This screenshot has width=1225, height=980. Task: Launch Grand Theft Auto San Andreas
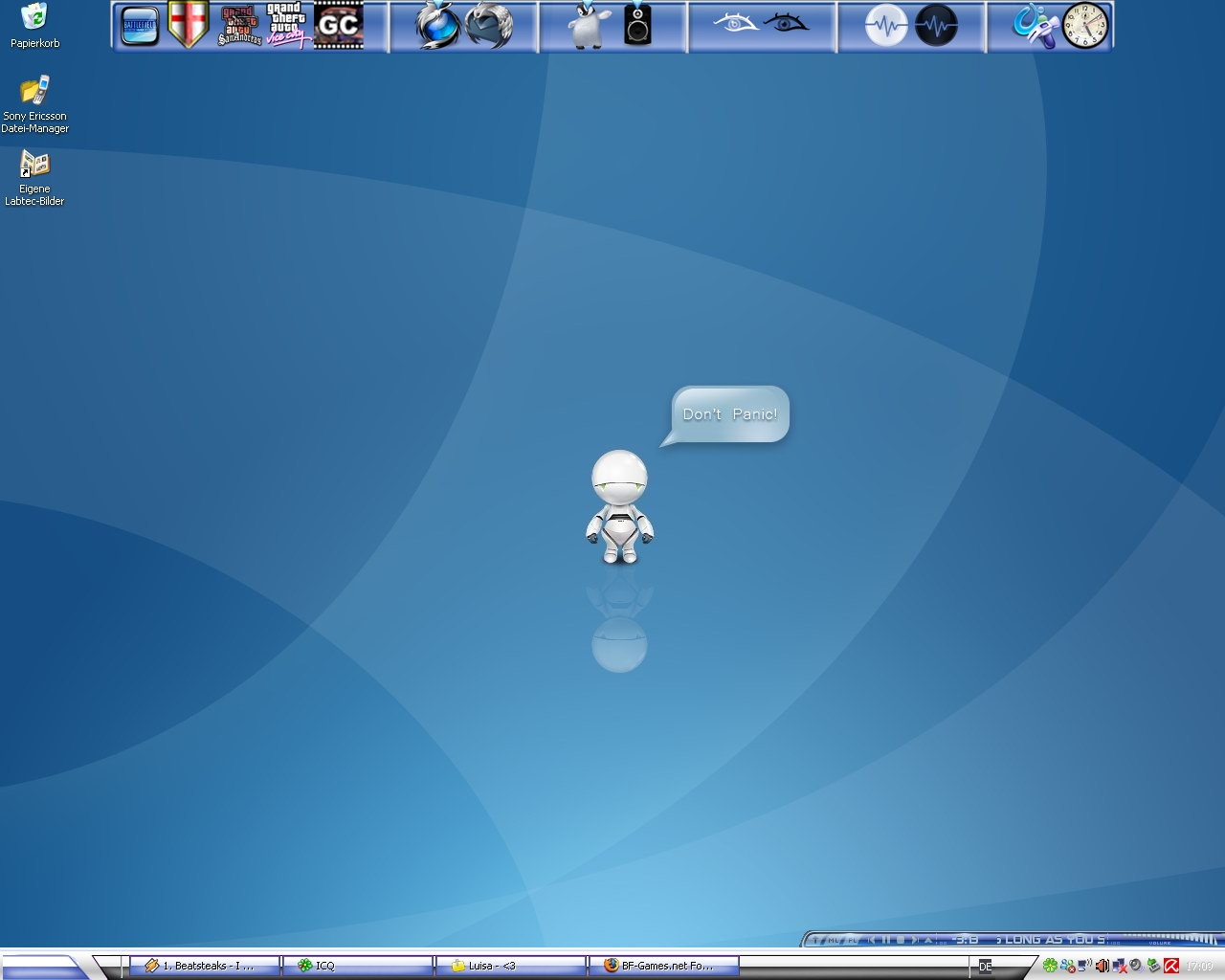239,26
